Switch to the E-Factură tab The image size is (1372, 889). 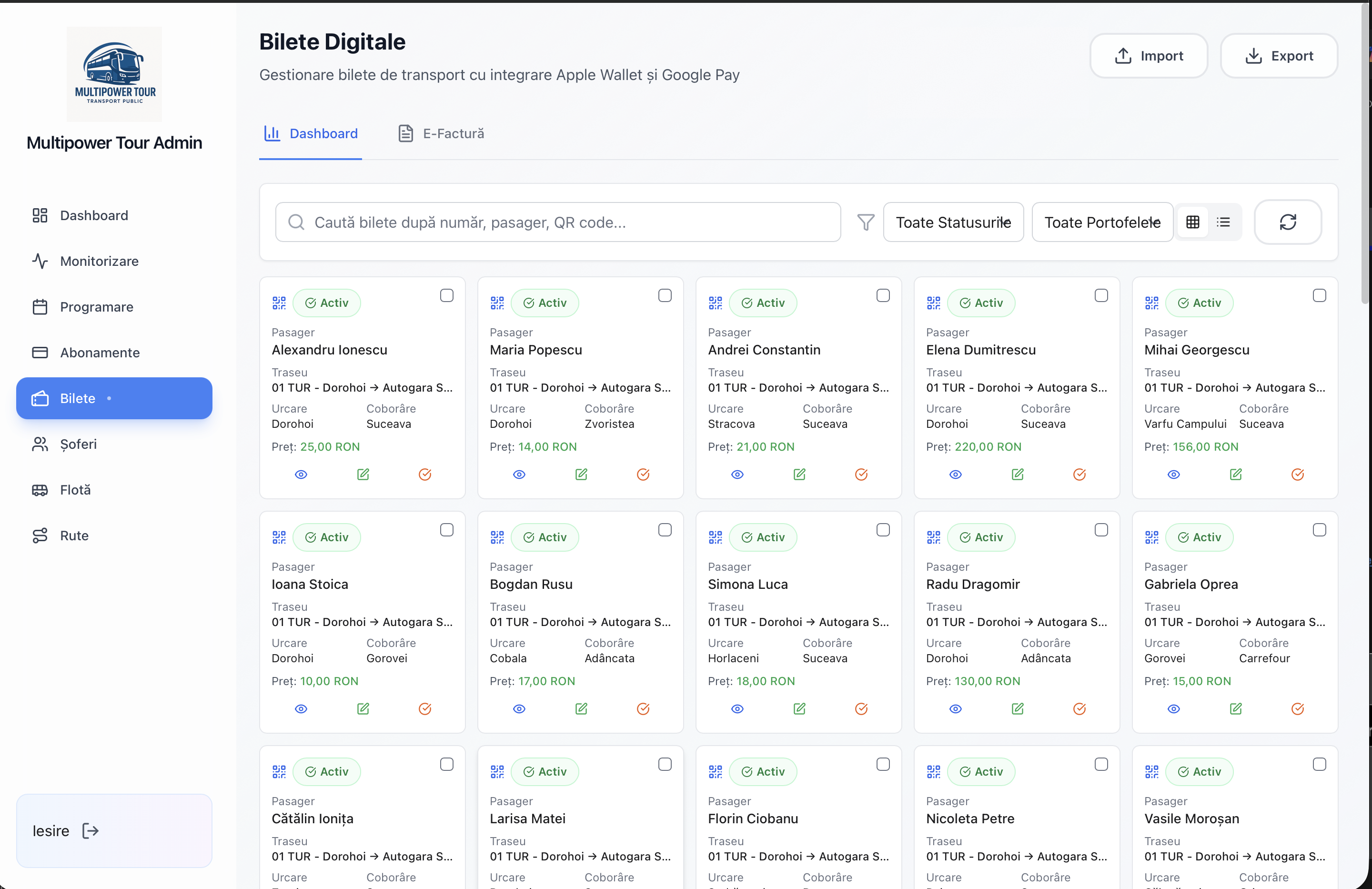coord(441,134)
